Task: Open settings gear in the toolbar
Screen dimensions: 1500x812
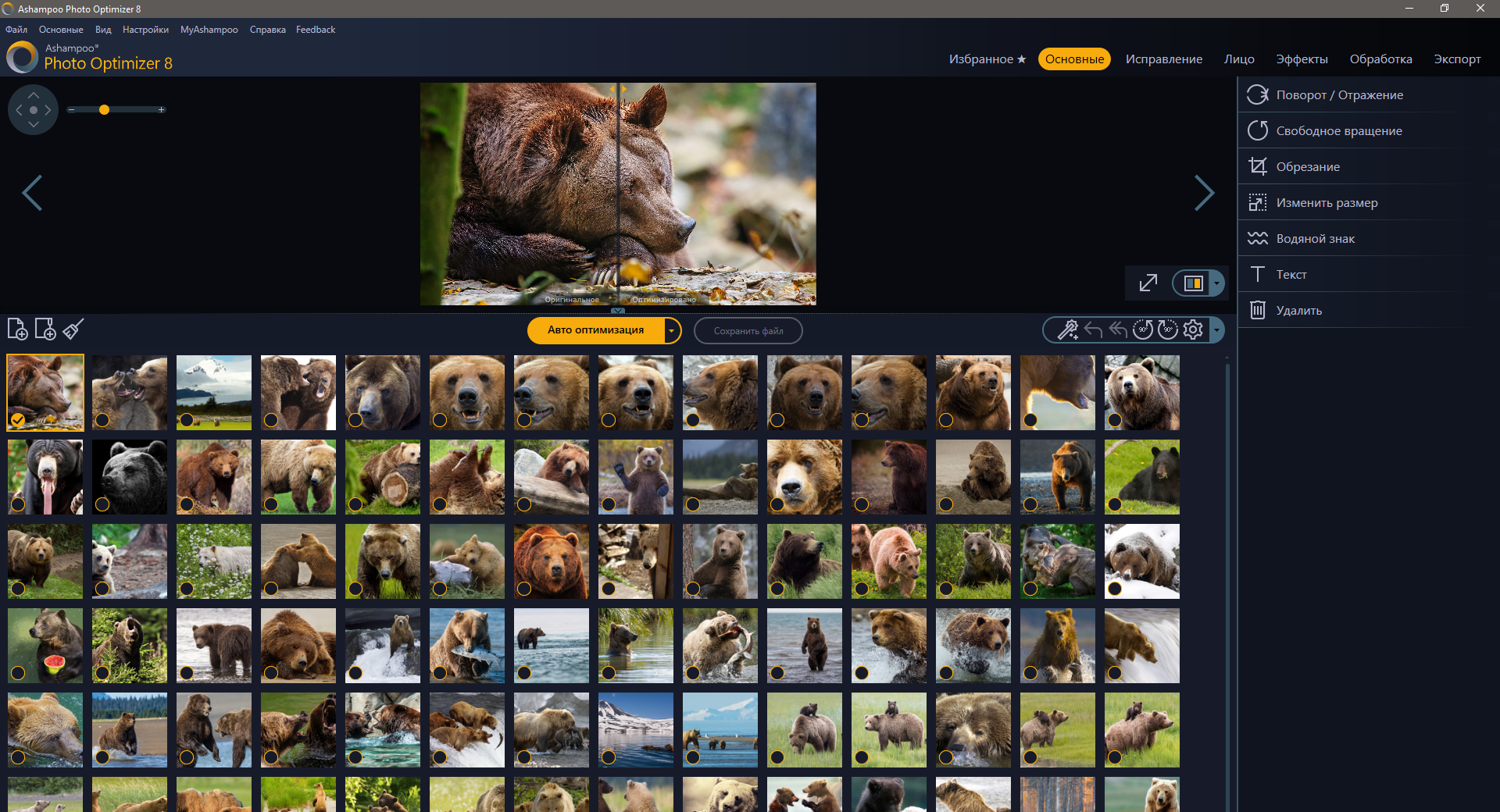Action: [x=1193, y=330]
